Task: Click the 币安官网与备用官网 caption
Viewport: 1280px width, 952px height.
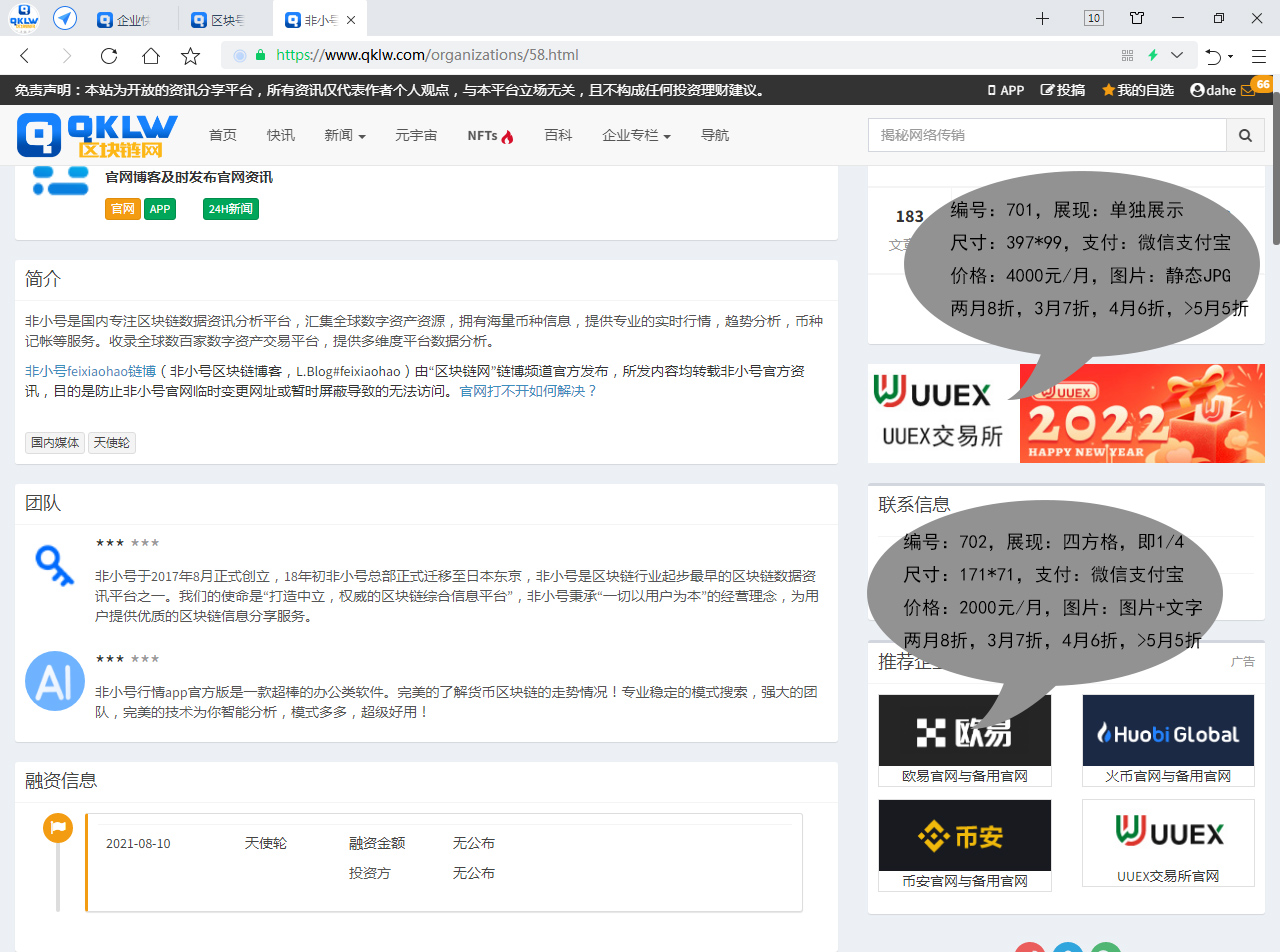Action: tap(965, 881)
